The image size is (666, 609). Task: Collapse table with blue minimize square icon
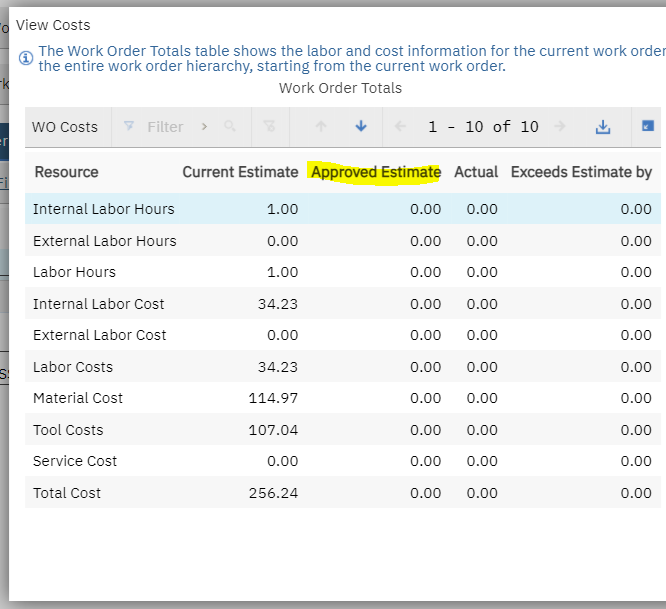tap(648, 126)
